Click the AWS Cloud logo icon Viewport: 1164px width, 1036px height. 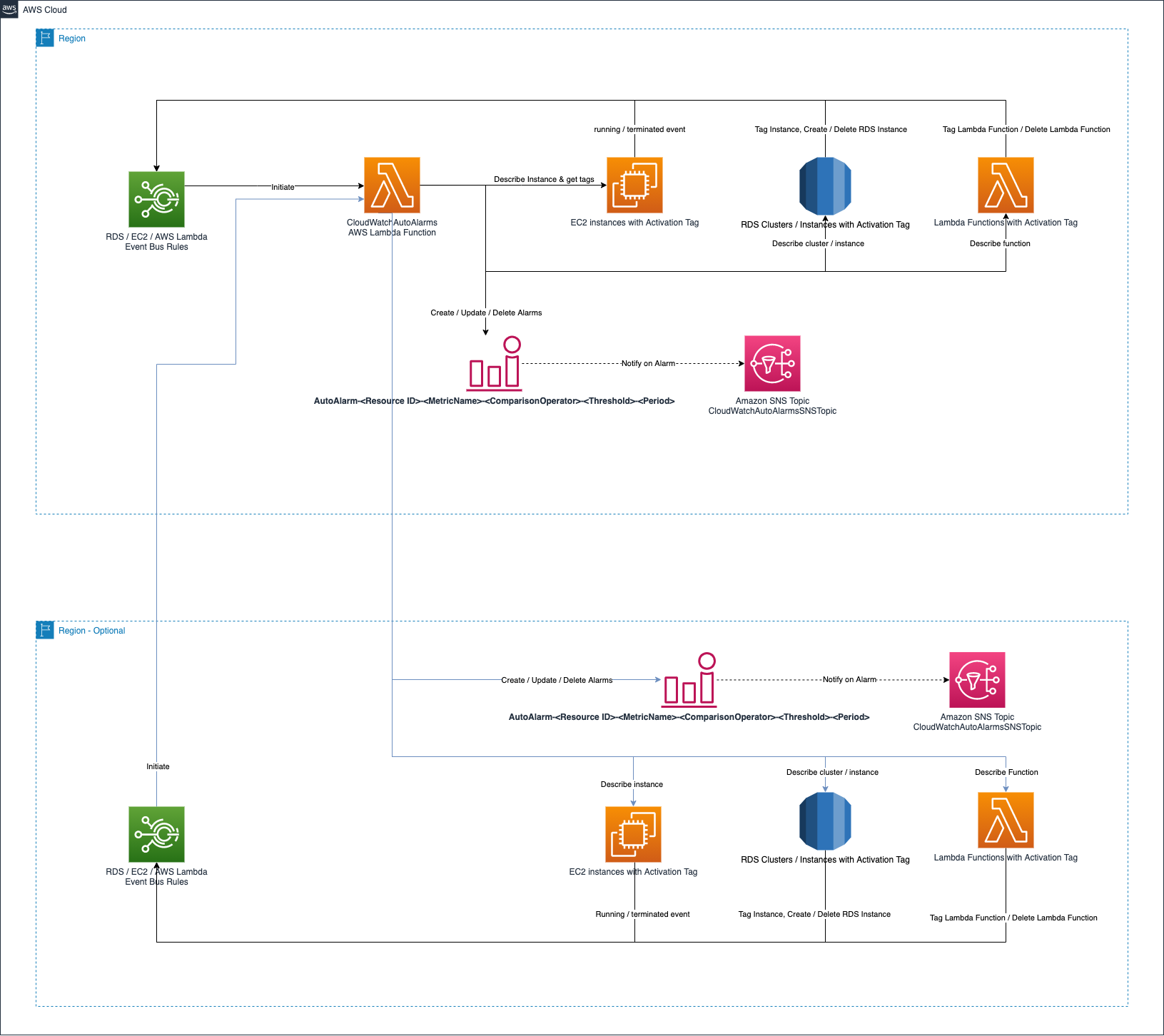(9, 9)
